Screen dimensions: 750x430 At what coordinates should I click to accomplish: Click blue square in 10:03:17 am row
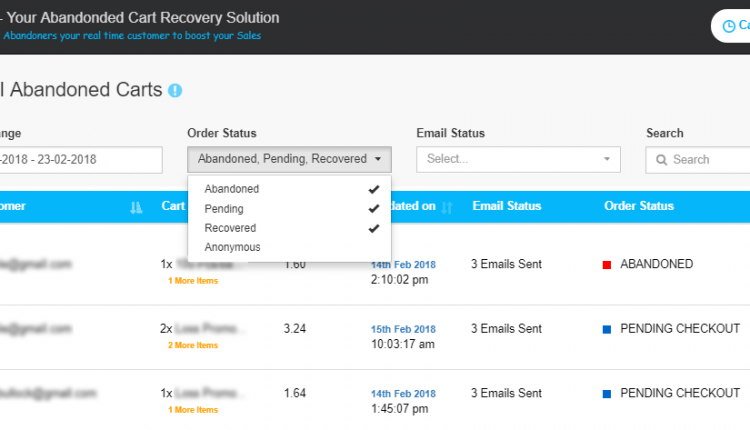[607, 330]
